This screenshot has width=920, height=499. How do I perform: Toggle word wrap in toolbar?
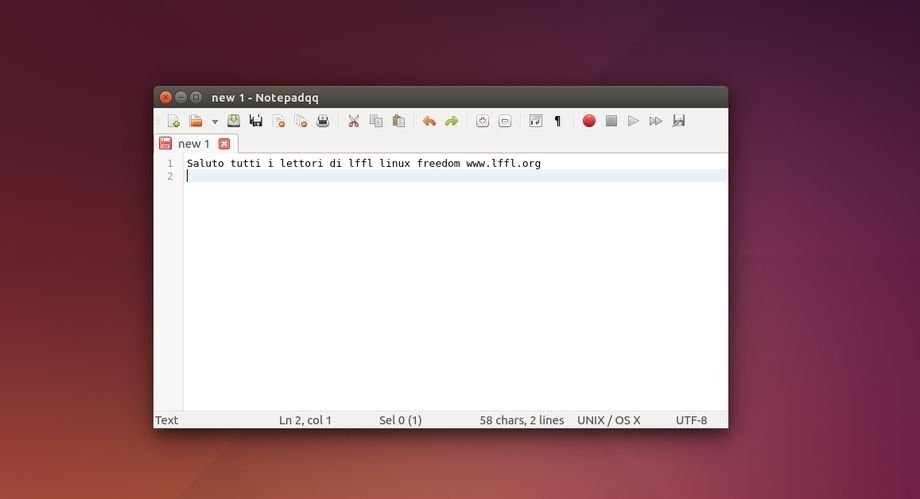coord(535,121)
